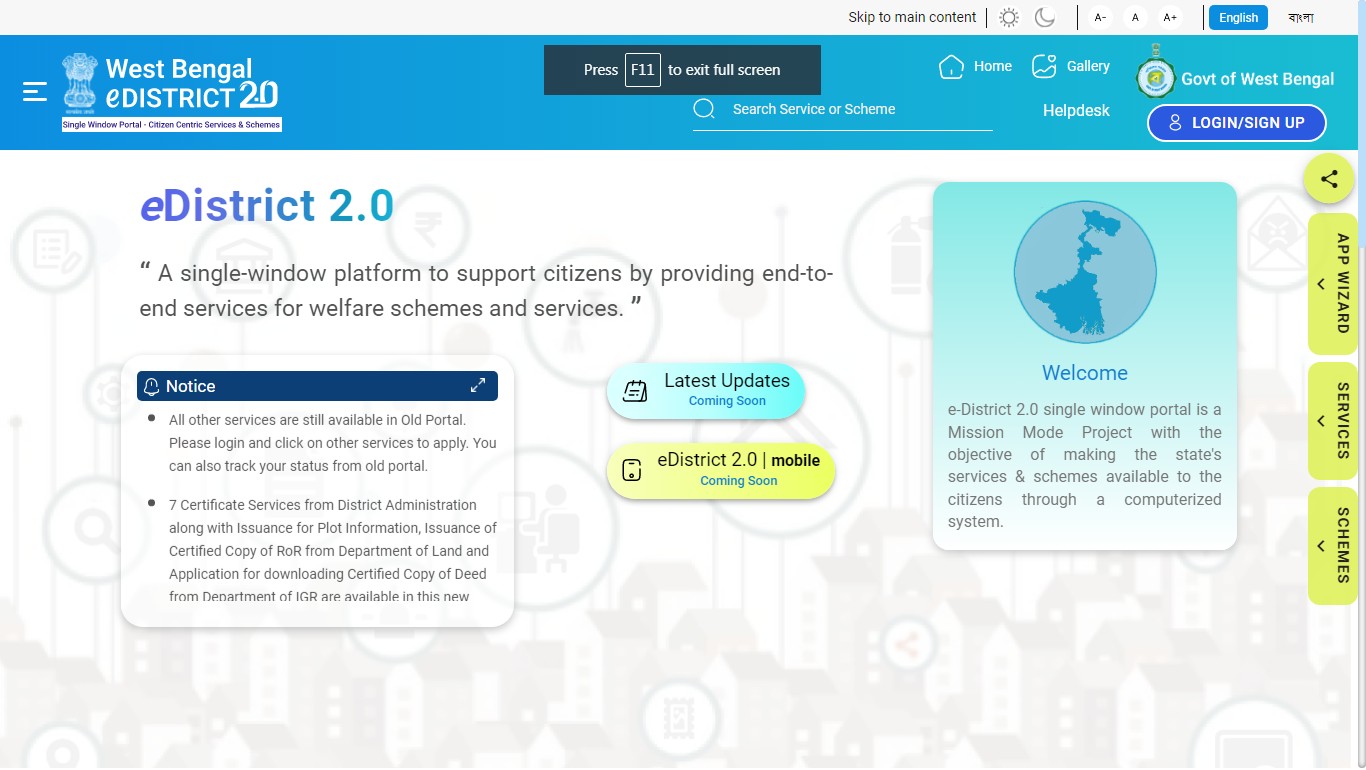Click the Gallery picture icon
Image resolution: width=1366 pixels, height=770 pixels.
(1044, 67)
